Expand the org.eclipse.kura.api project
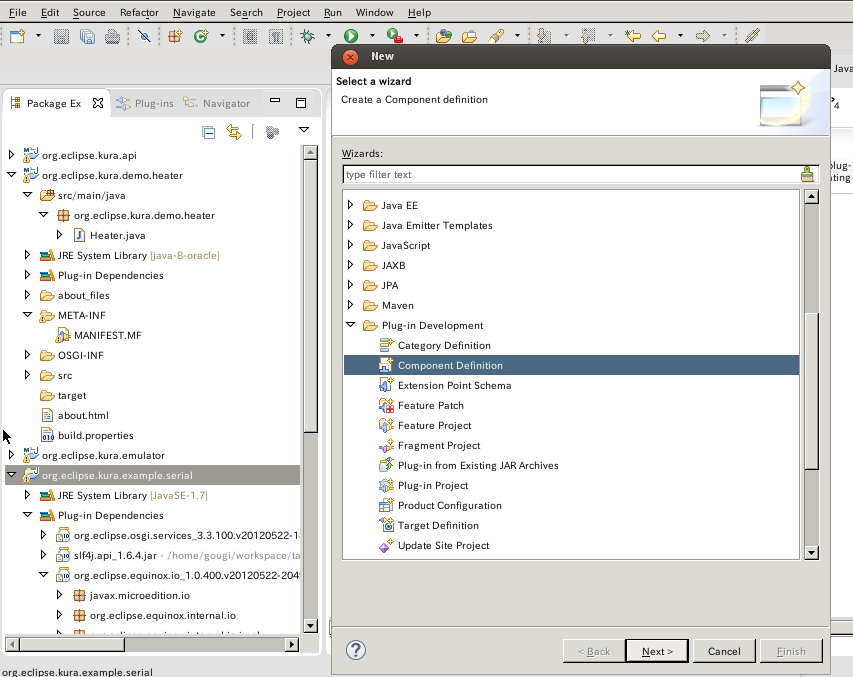853x677 pixels. pyautogui.click(x=11, y=155)
